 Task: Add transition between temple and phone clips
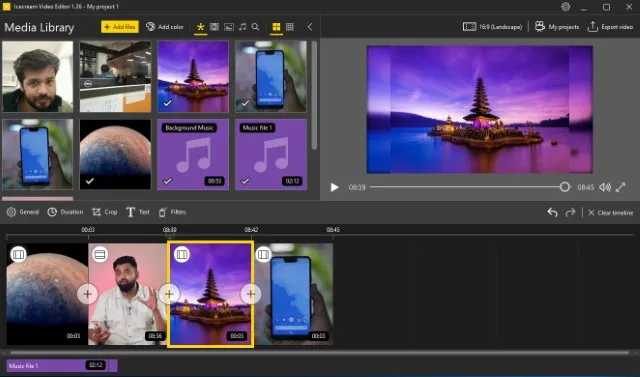(251, 294)
